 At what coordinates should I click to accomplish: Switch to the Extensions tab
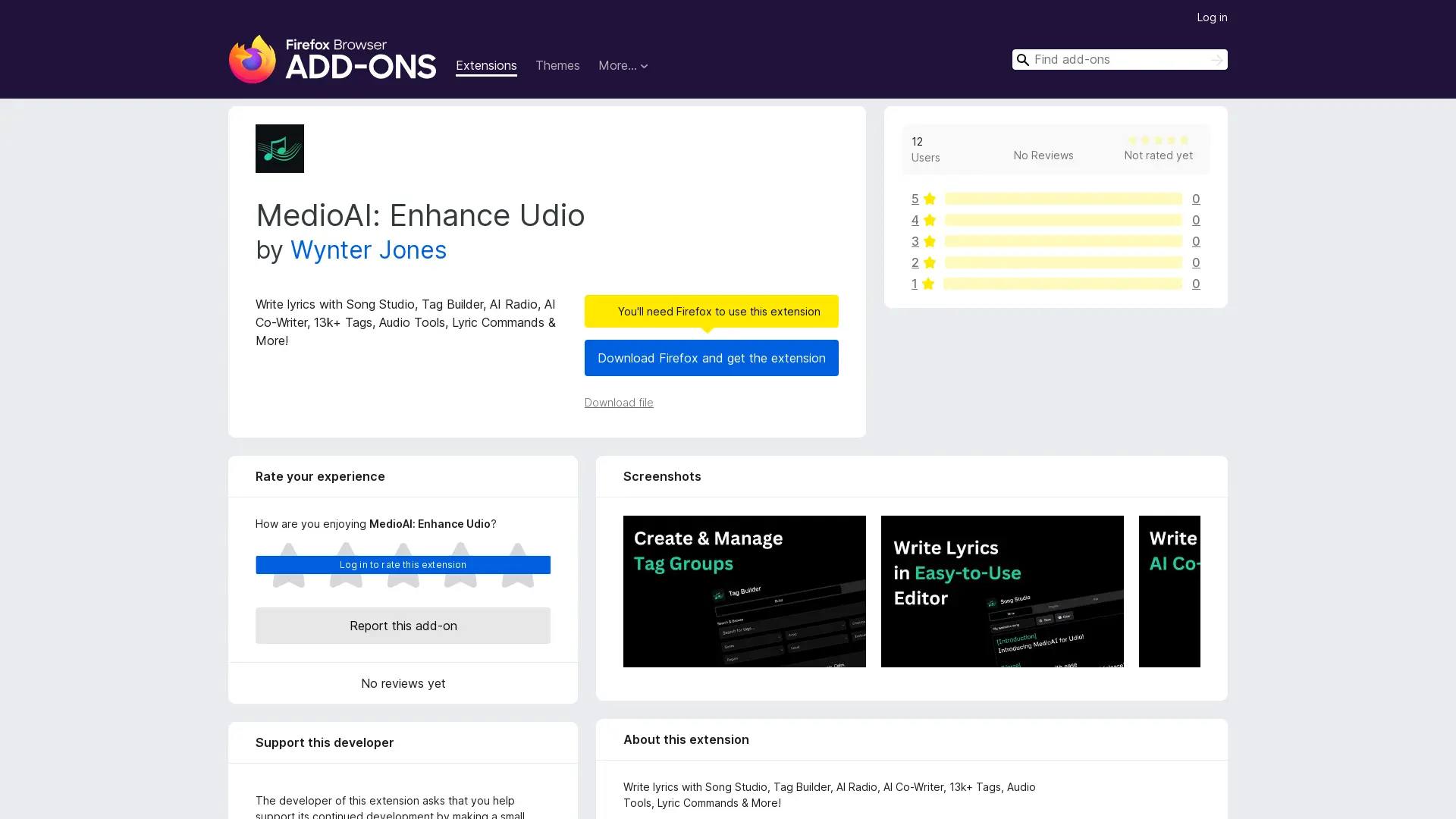pyautogui.click(x=486, y=66)
